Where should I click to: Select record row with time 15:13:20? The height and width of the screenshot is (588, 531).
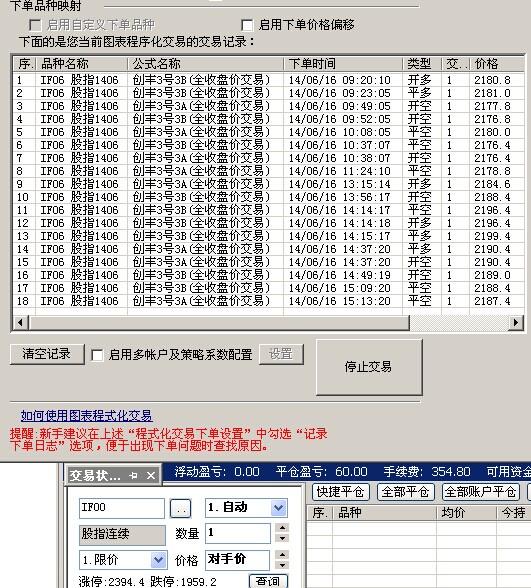(x=268, y=301)
